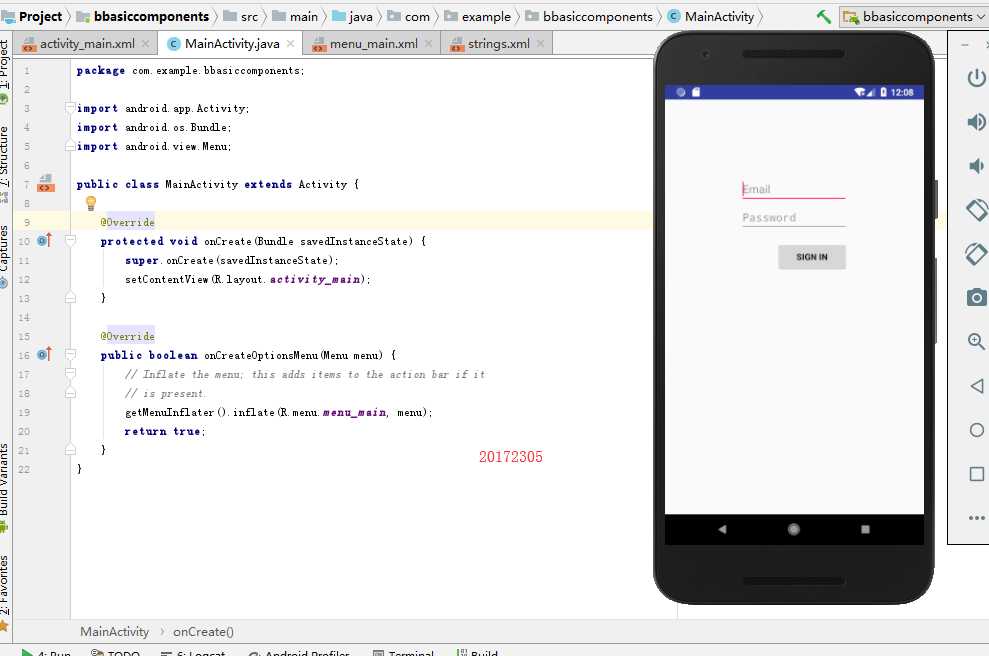This screenshot has height=656, width=989.
Task: Focus the Email input field
Action: [793, 189]
